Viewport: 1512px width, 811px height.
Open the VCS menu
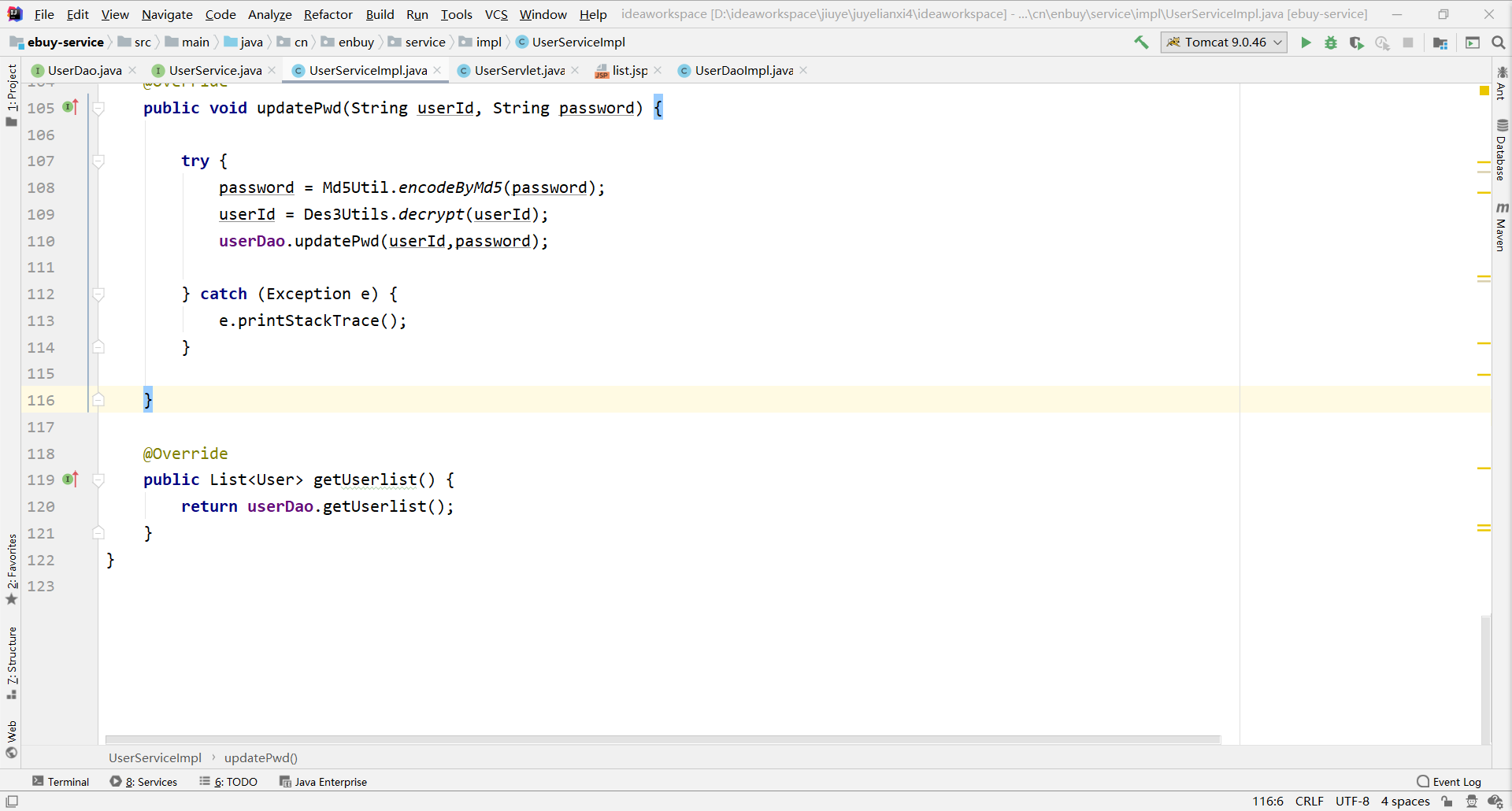[496, 14]
